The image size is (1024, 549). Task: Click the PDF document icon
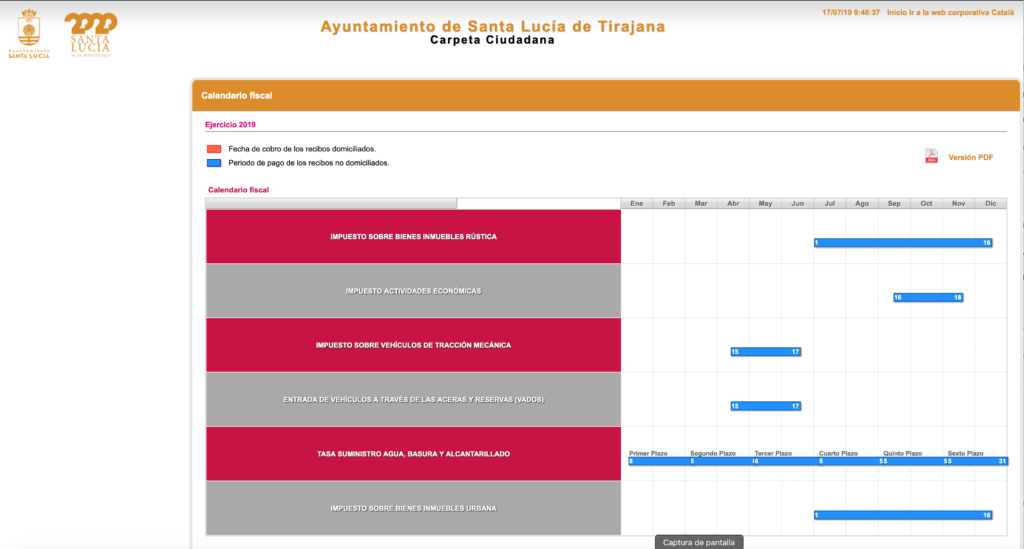[931, 156]
